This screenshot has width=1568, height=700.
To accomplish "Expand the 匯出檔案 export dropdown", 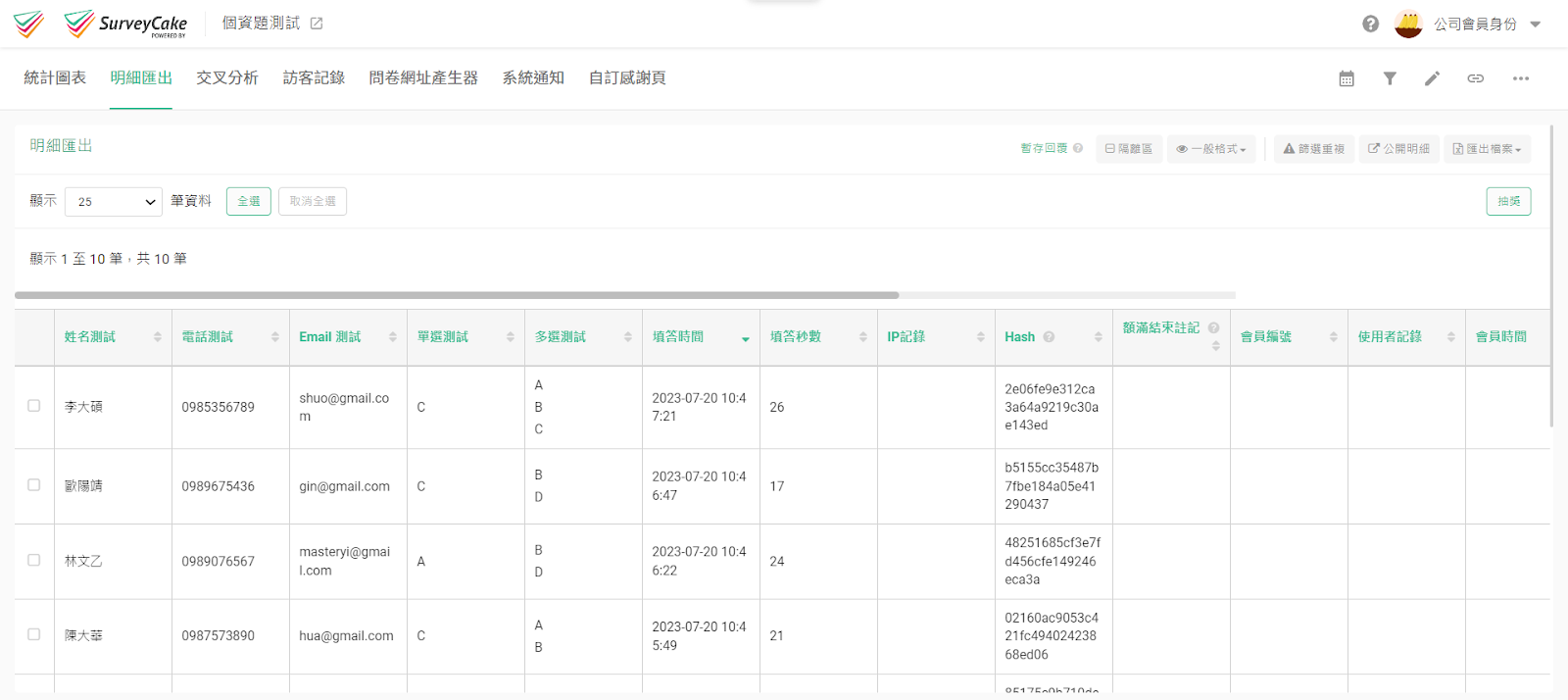I will click(1487, 149).
